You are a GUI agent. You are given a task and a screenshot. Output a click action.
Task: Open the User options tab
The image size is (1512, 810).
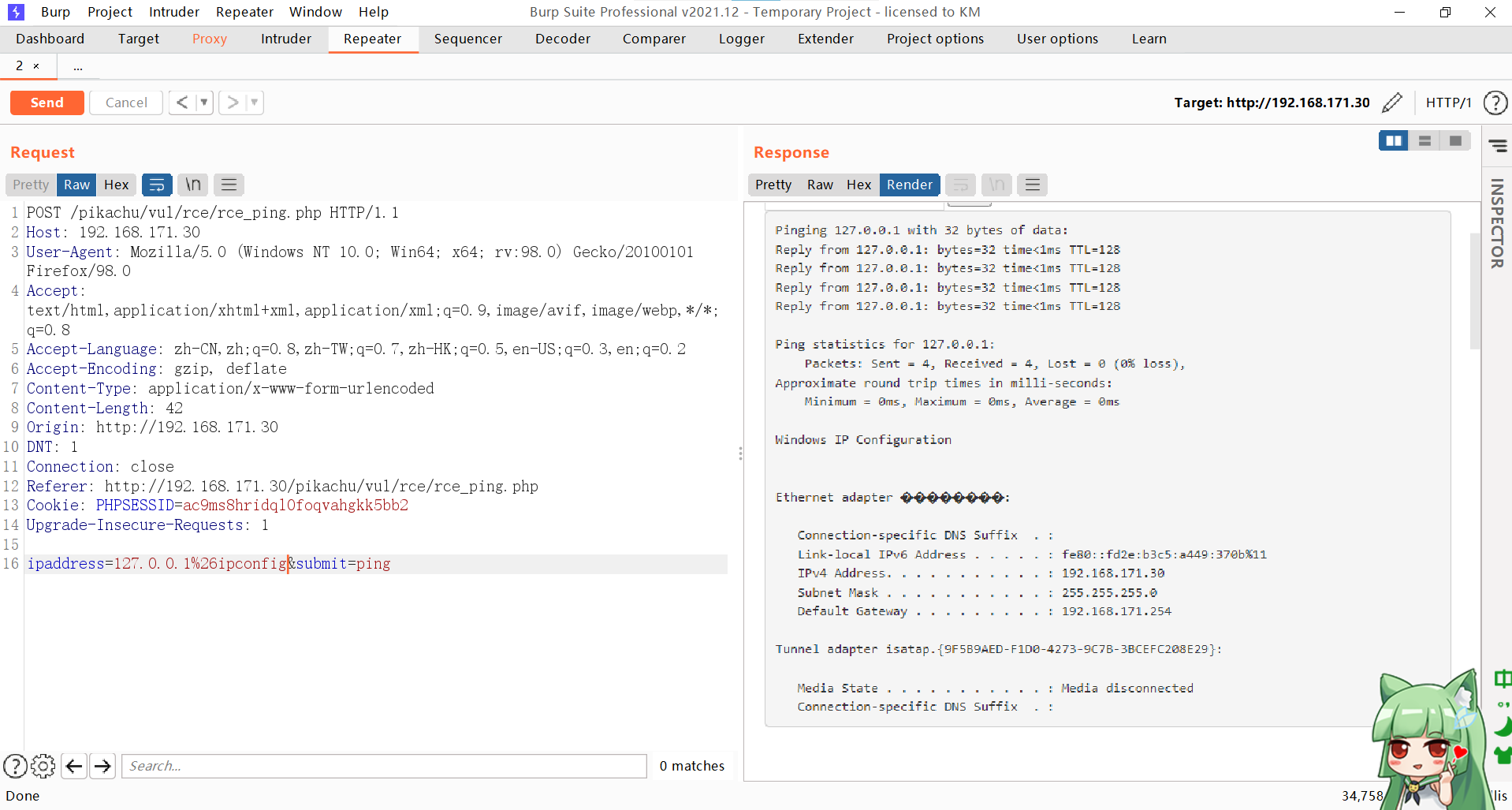click(1057, 39)
